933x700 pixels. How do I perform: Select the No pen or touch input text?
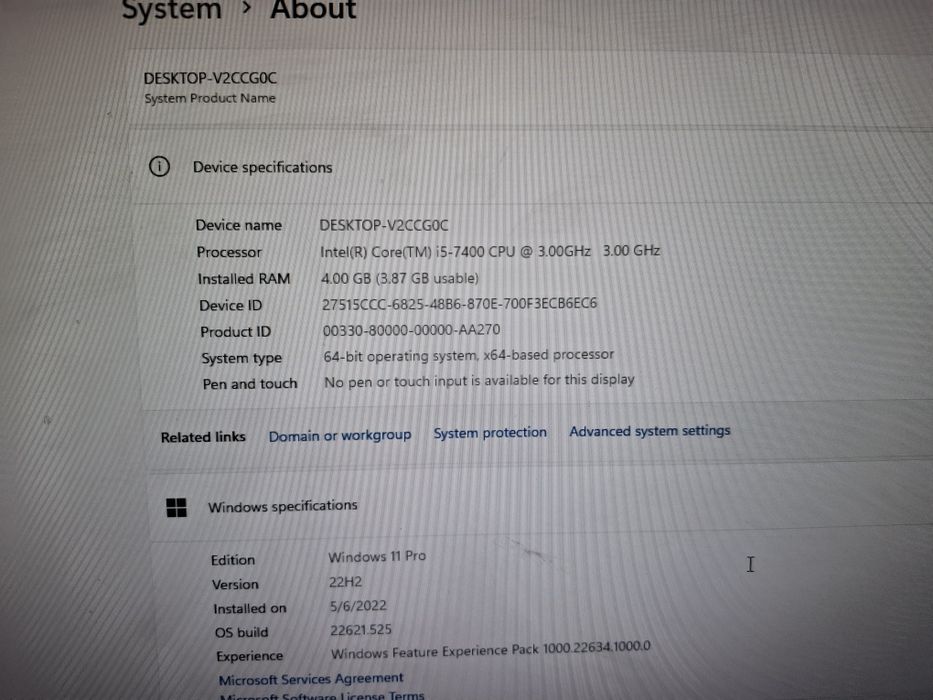(x=479, y=381)
